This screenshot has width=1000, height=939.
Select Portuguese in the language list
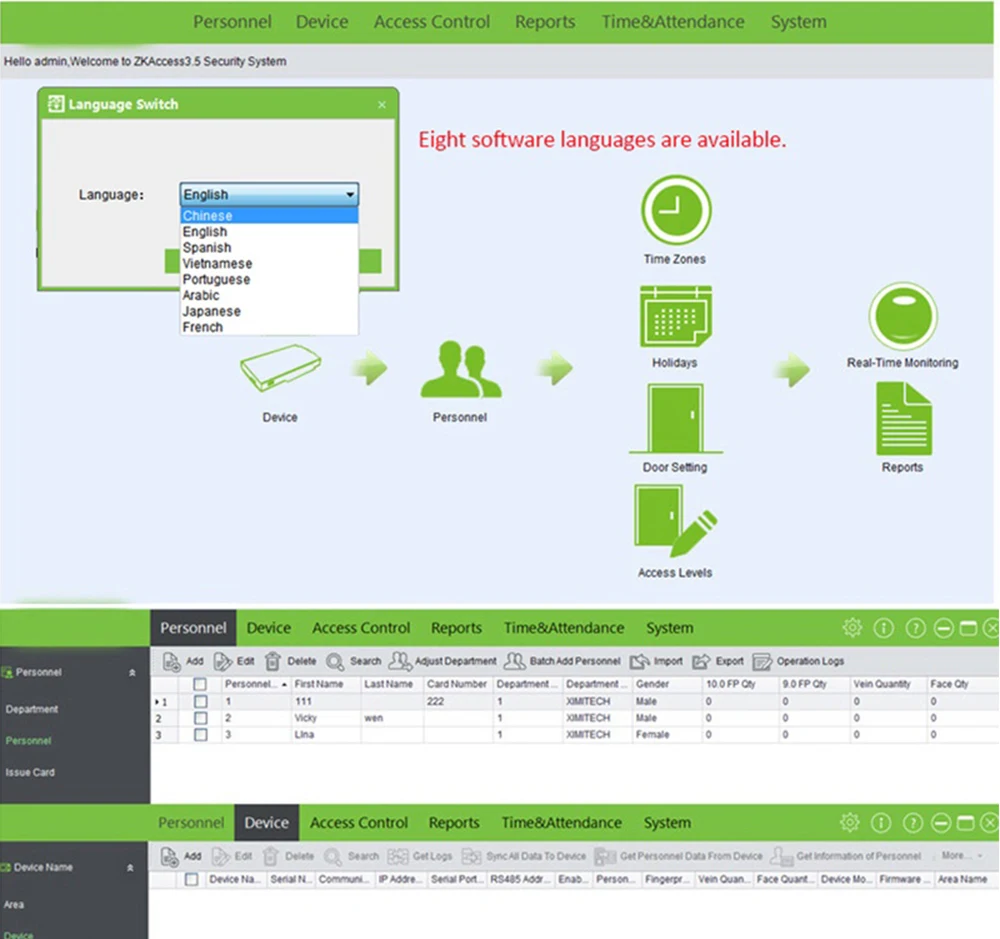269,279
